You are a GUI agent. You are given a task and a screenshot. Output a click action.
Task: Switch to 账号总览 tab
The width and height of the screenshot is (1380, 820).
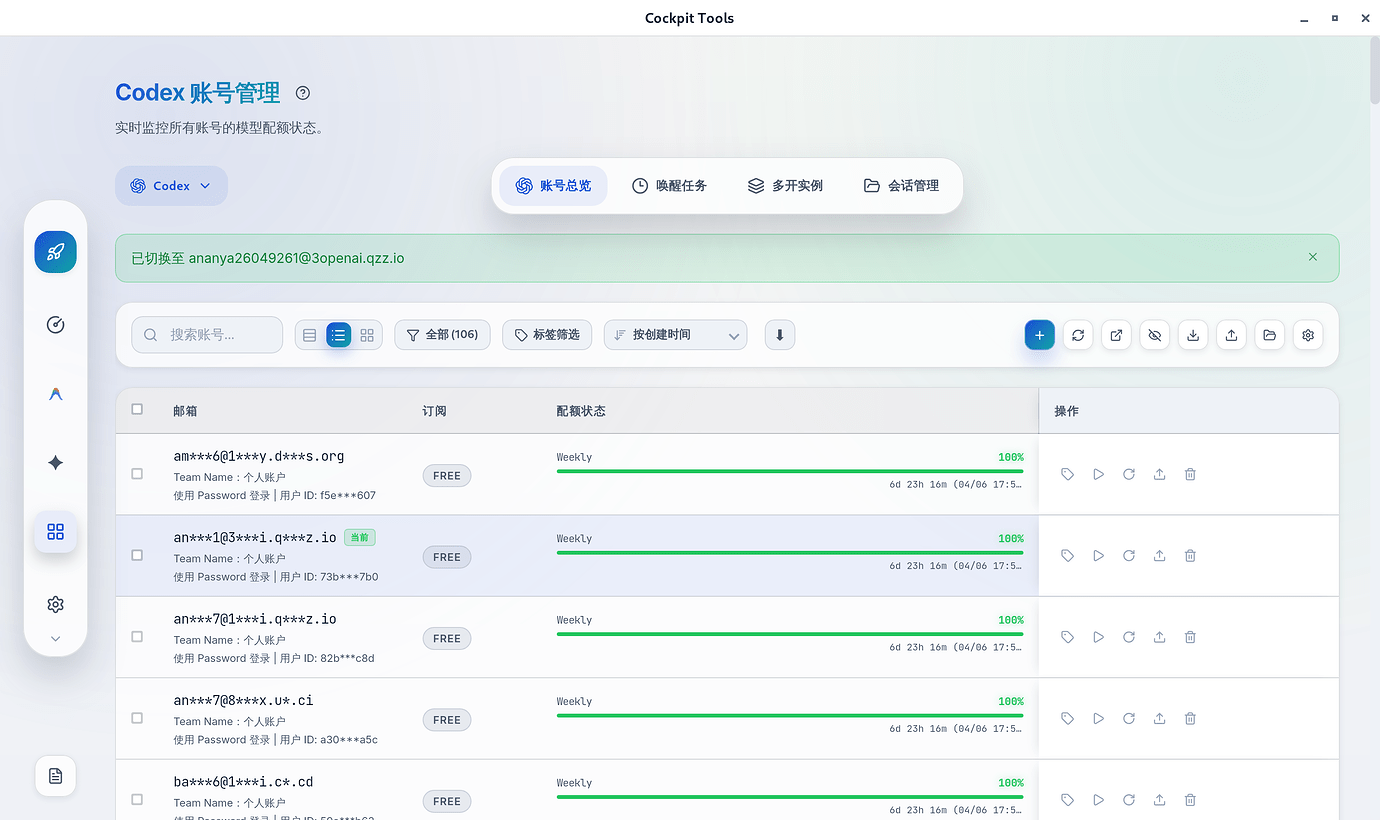tap(553, 186)
